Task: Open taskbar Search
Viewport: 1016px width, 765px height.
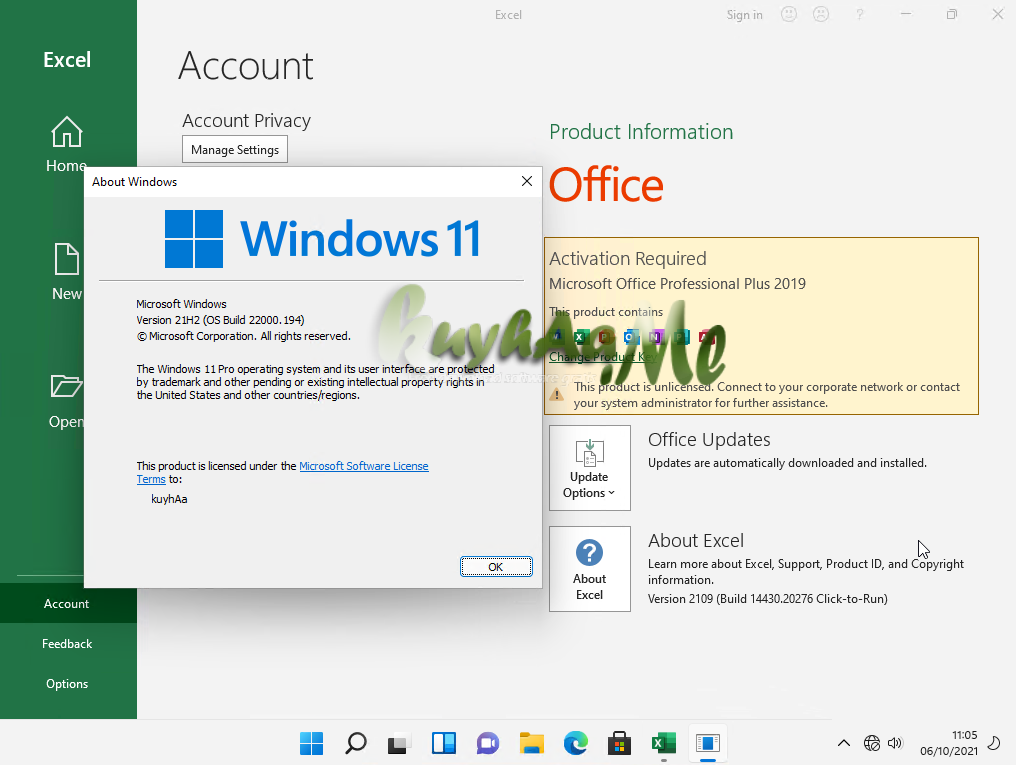Action: 356,743
